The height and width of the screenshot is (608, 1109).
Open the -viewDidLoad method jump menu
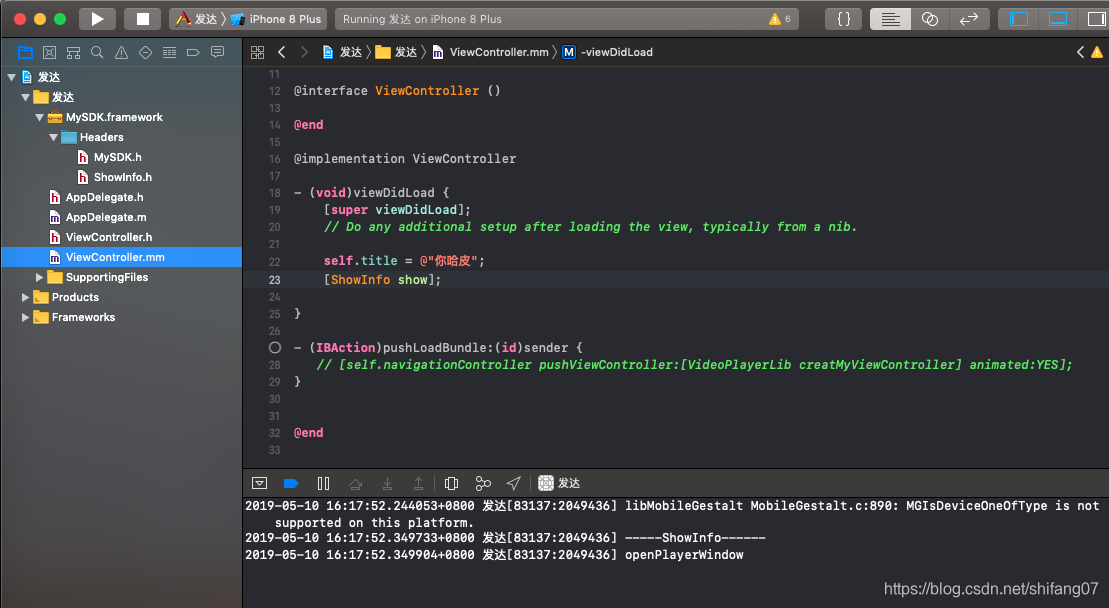click(608, 52)
